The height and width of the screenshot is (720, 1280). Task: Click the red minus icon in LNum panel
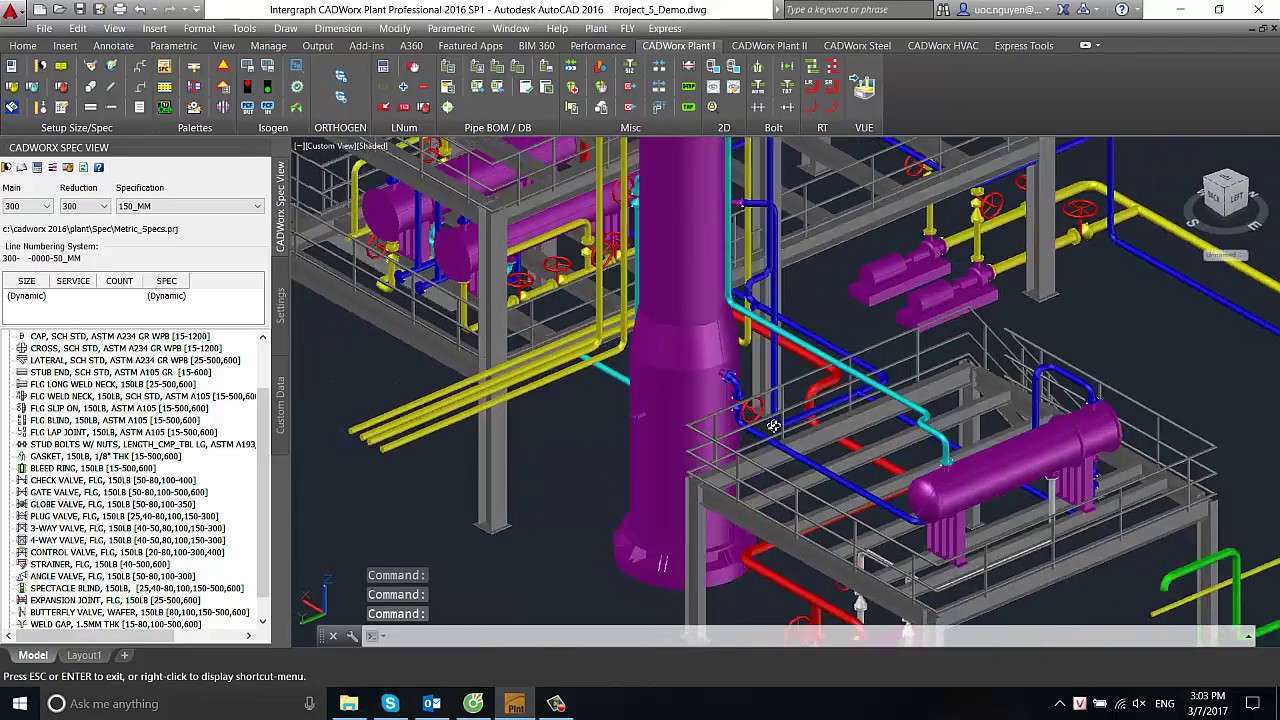[423, 86]
